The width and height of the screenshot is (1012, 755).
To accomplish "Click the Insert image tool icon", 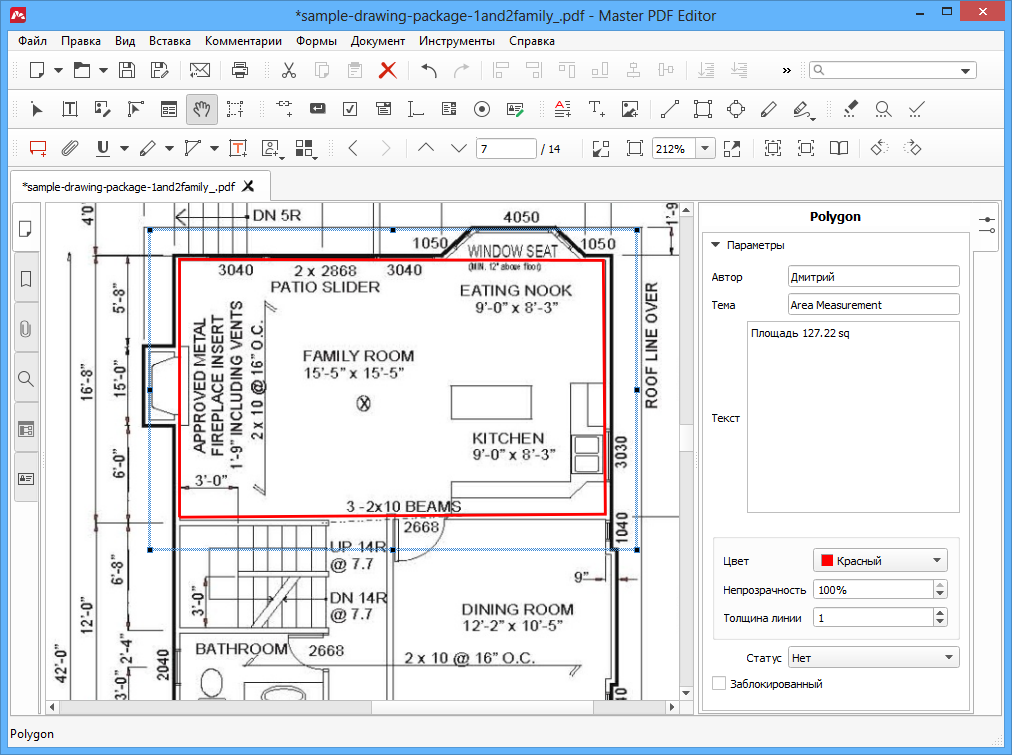I will tap(629, 108).
